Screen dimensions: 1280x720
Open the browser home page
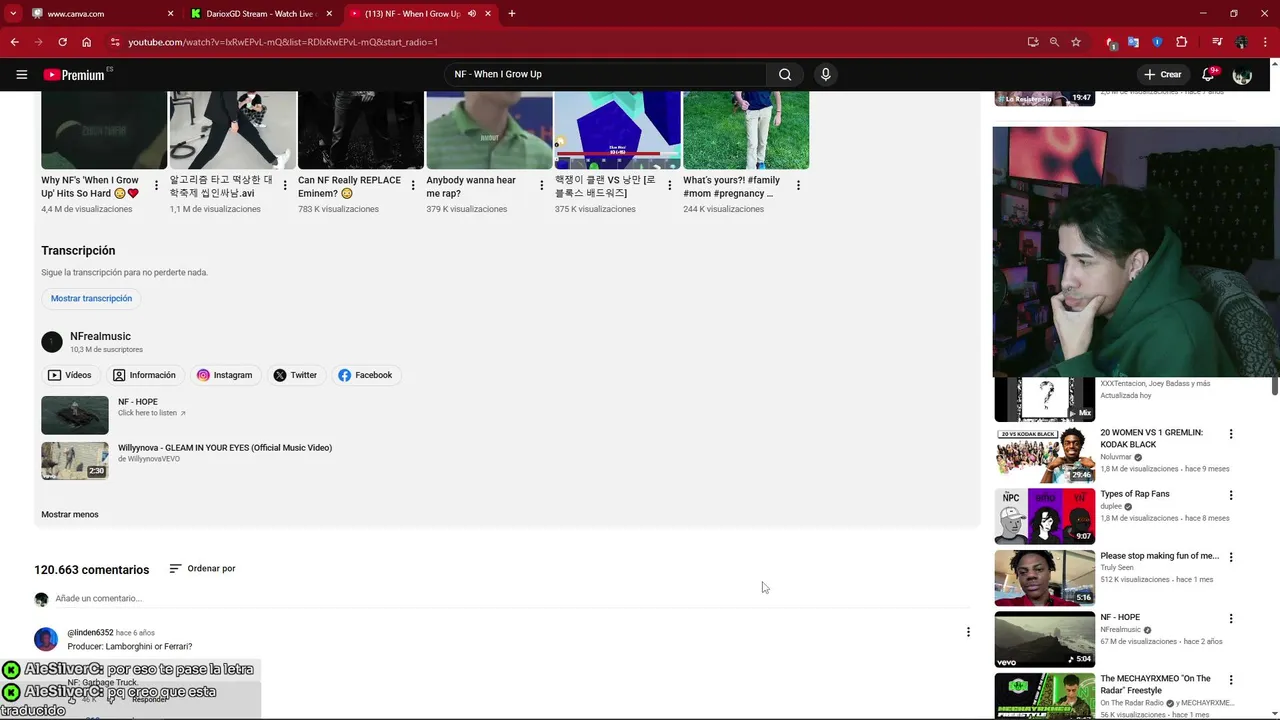[x=87, y=42]
